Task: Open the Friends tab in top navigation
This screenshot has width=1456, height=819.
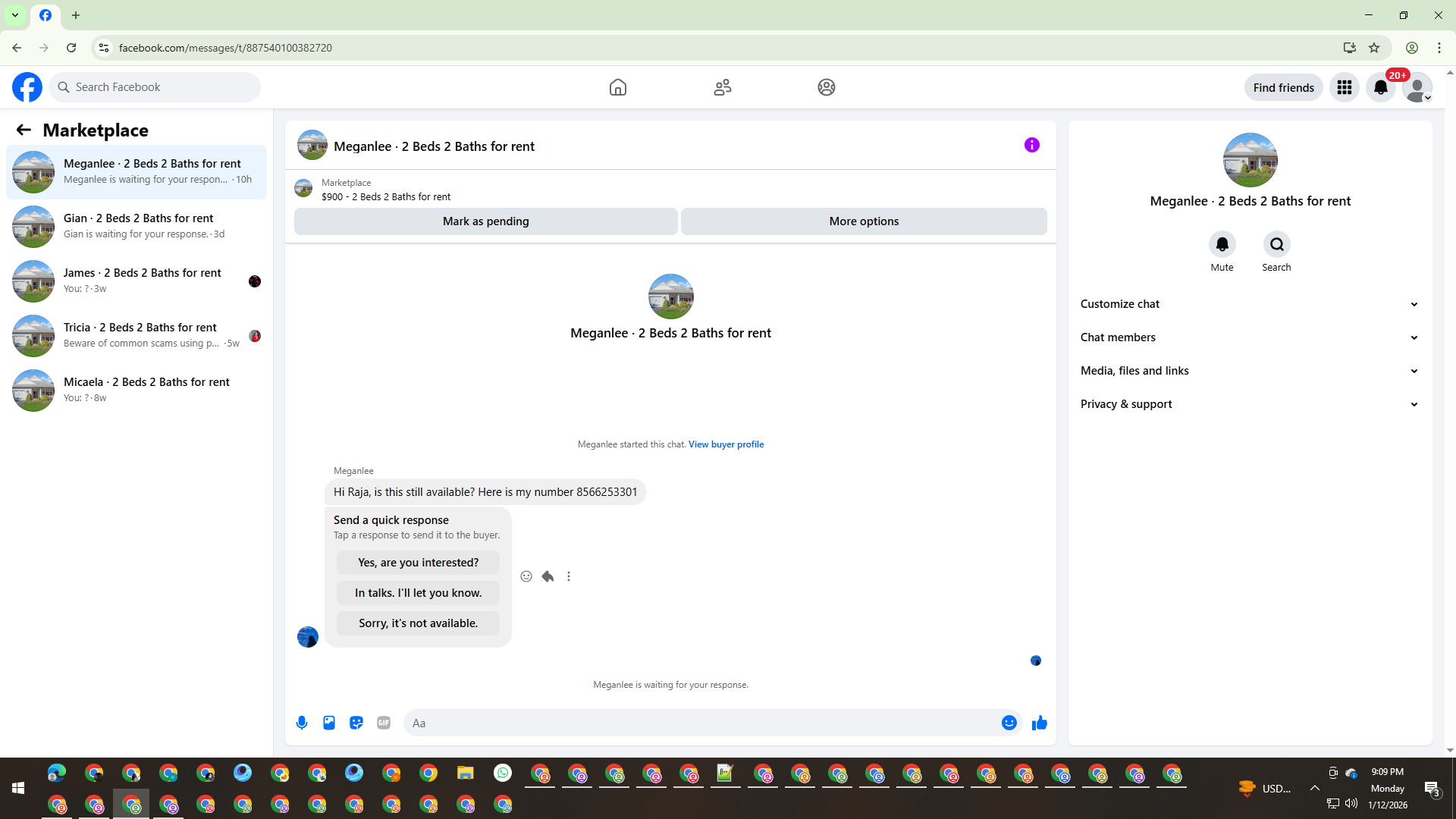Action: [722, 87]
